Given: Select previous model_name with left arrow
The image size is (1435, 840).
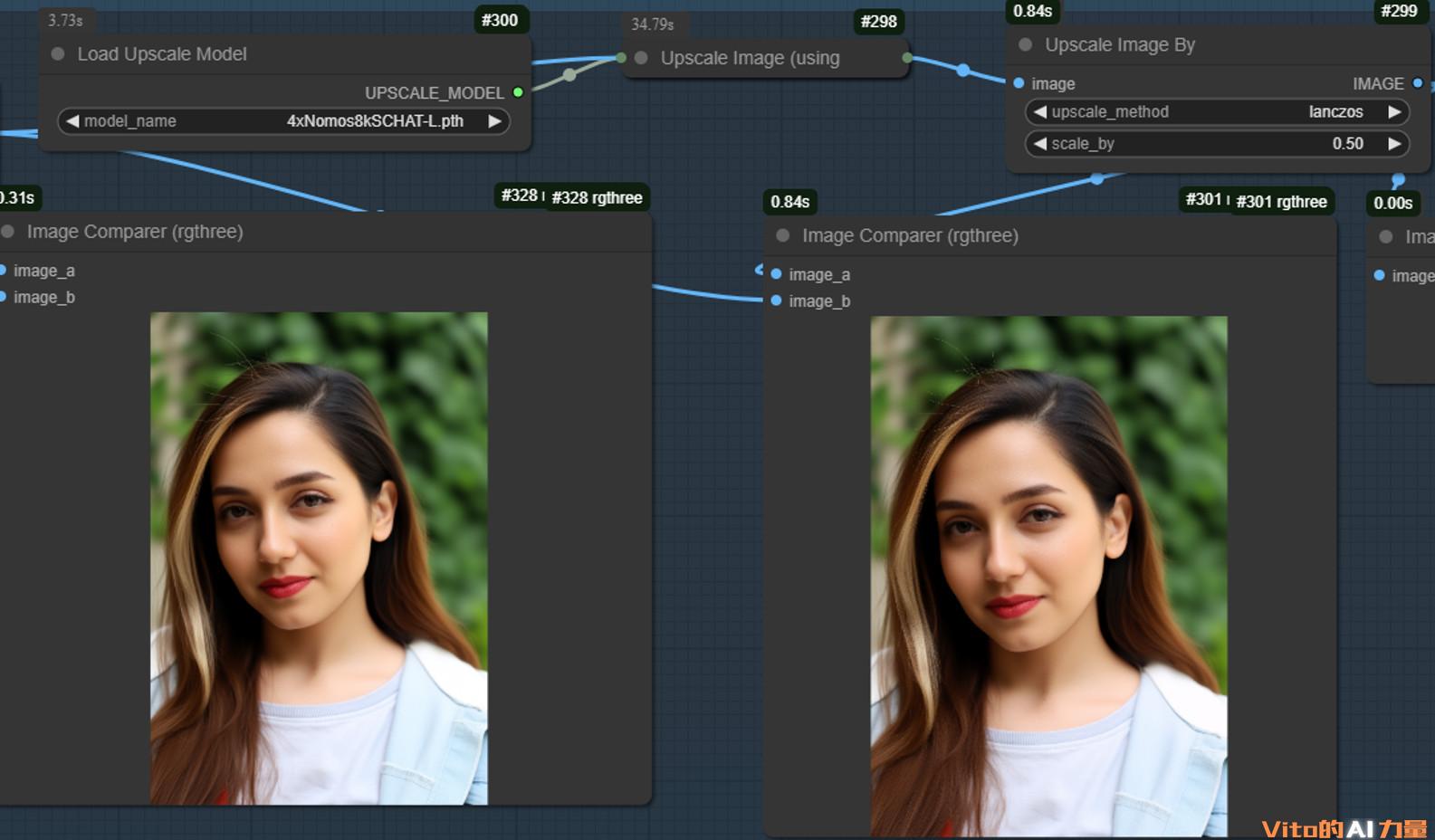Looking at the screenshot, I should click(72, 121).
